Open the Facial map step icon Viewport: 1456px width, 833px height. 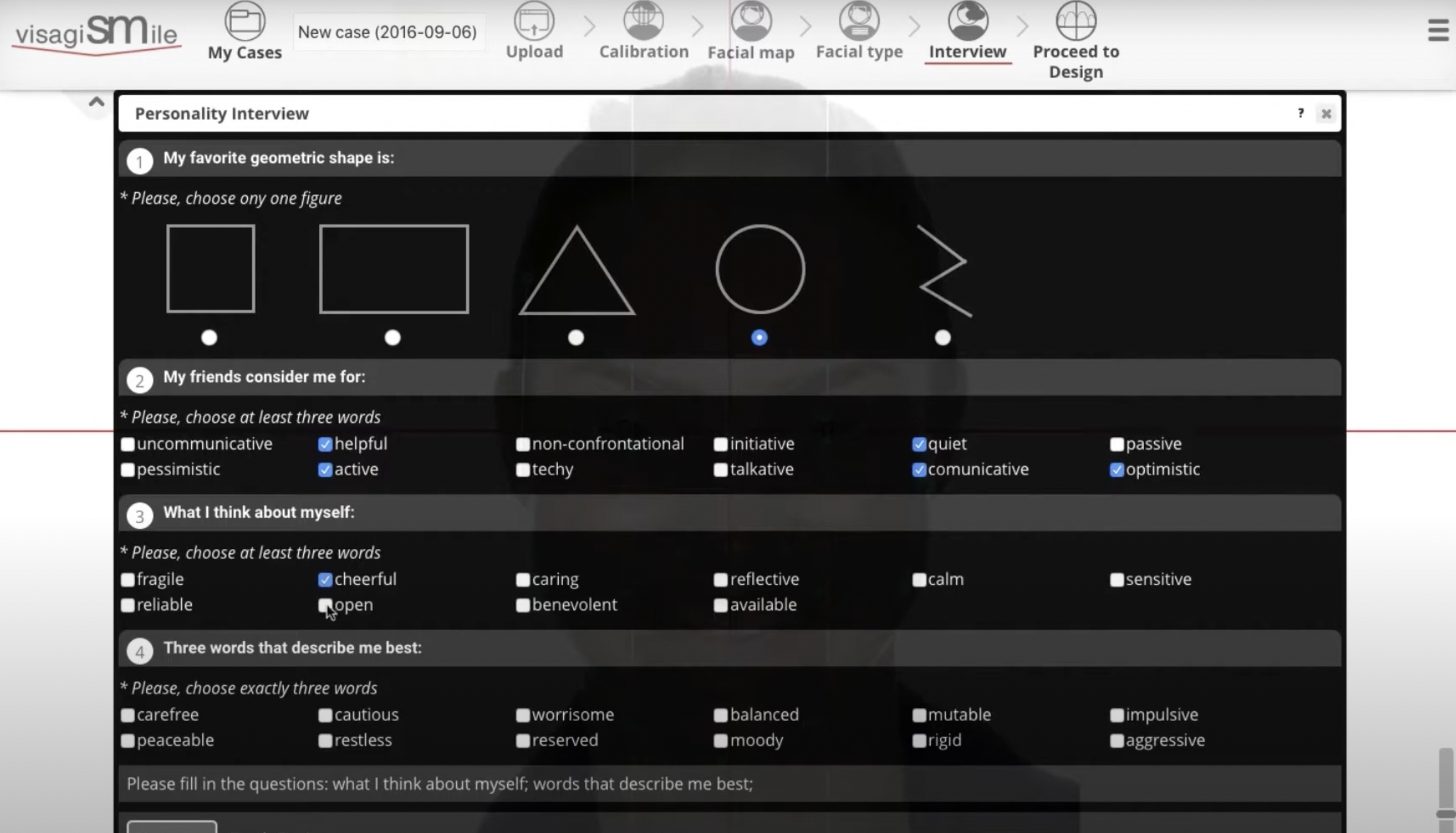tap(751, 20)
